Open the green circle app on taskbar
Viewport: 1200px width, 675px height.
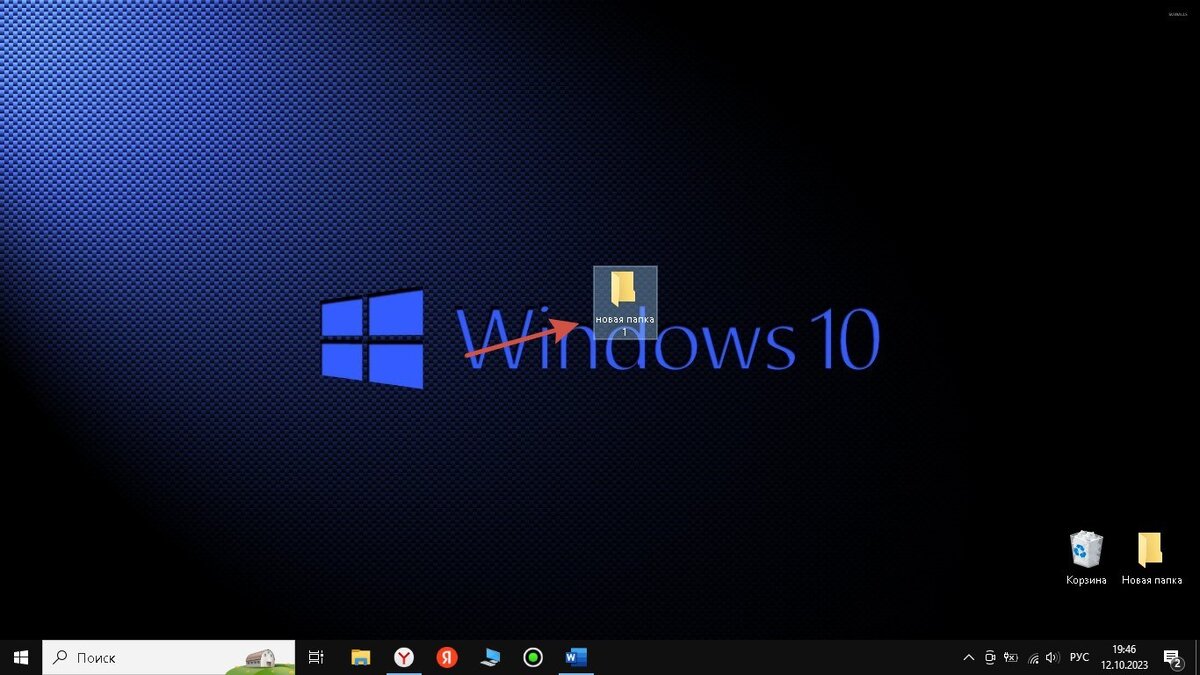(x=533, y=657)
